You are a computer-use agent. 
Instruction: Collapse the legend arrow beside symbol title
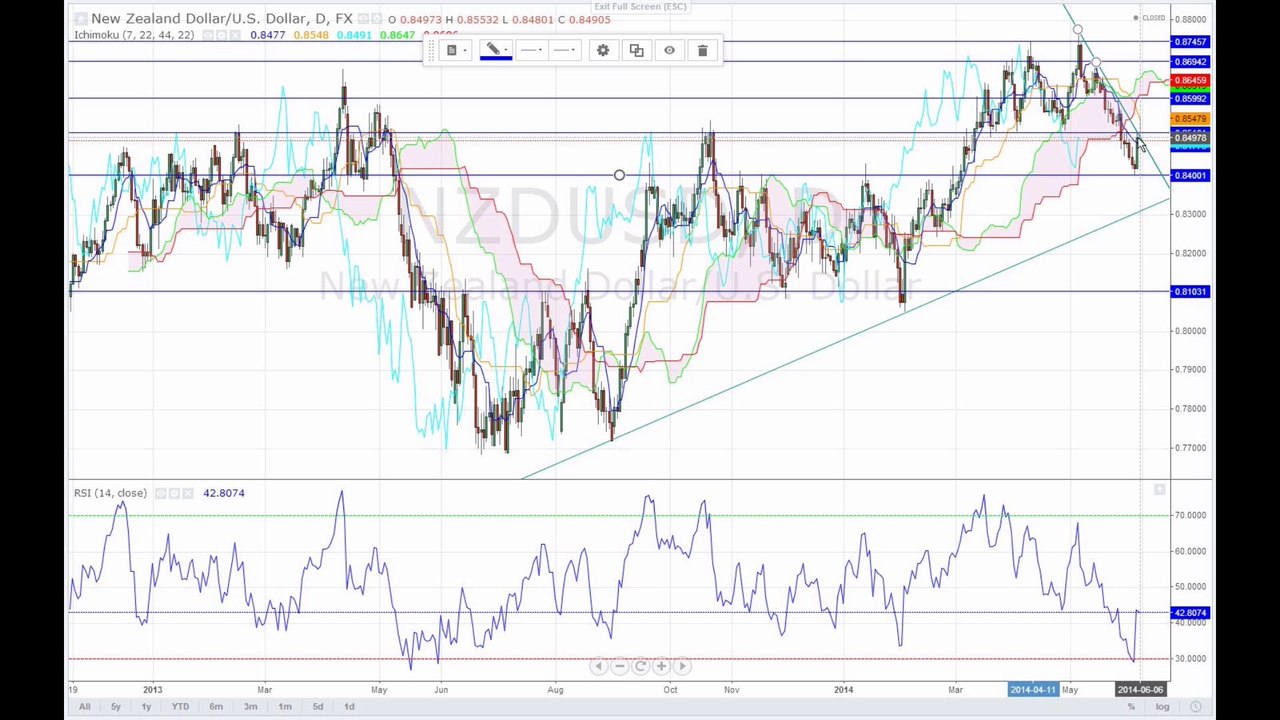(x=79, y=19)
